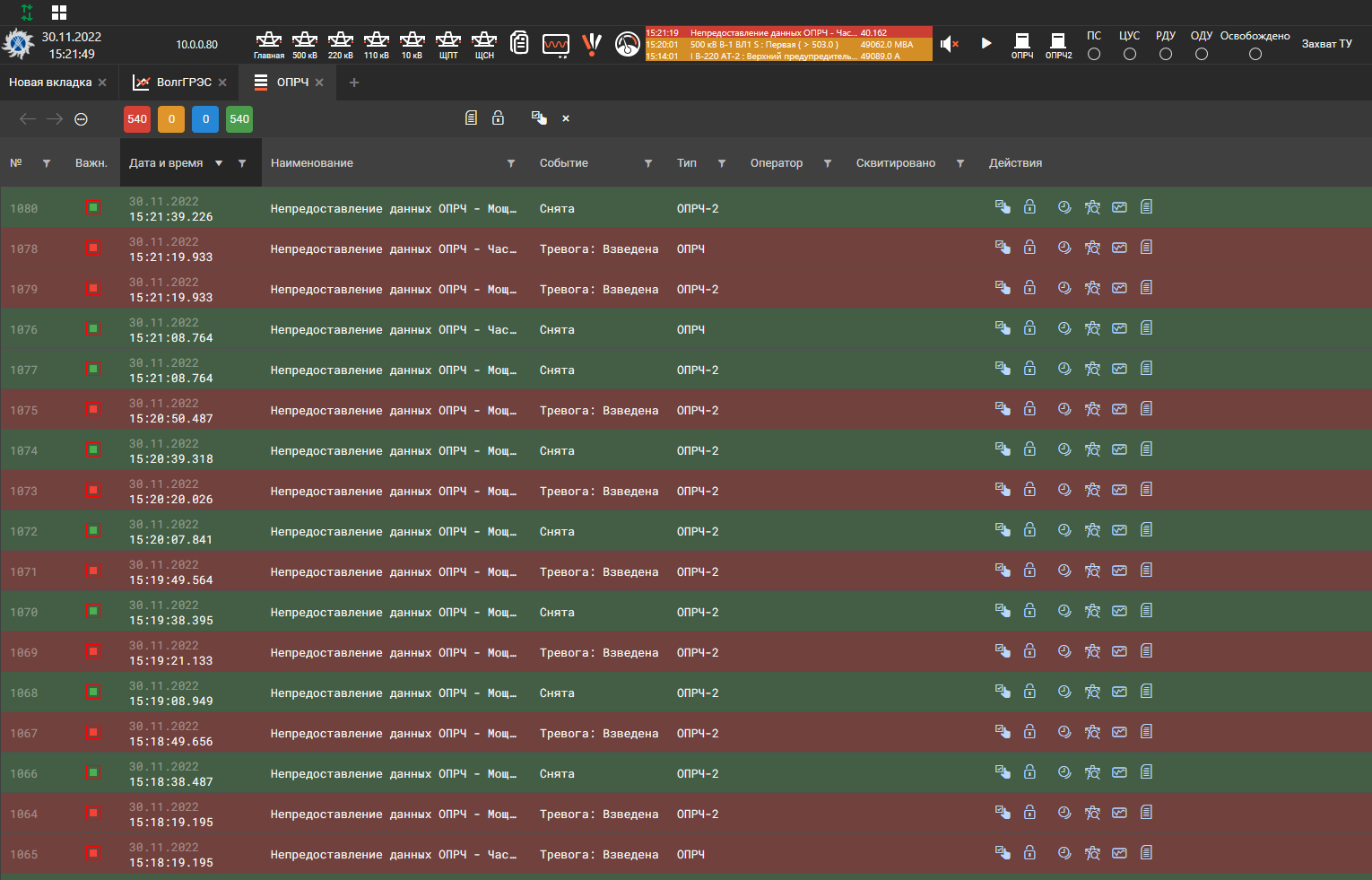This screenshot has width=1372, height=880.
Task: Click the ЩПТ panel icon
Action: [448, 44]
